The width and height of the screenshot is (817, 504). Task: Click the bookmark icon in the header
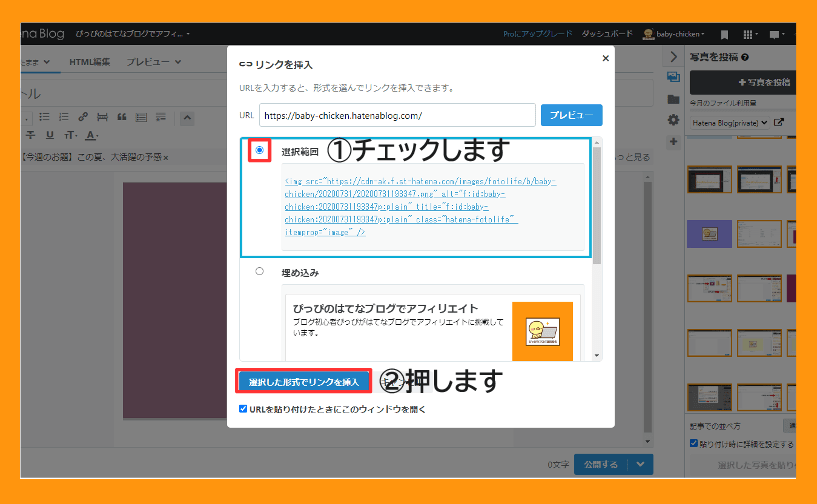coord(724,34)
